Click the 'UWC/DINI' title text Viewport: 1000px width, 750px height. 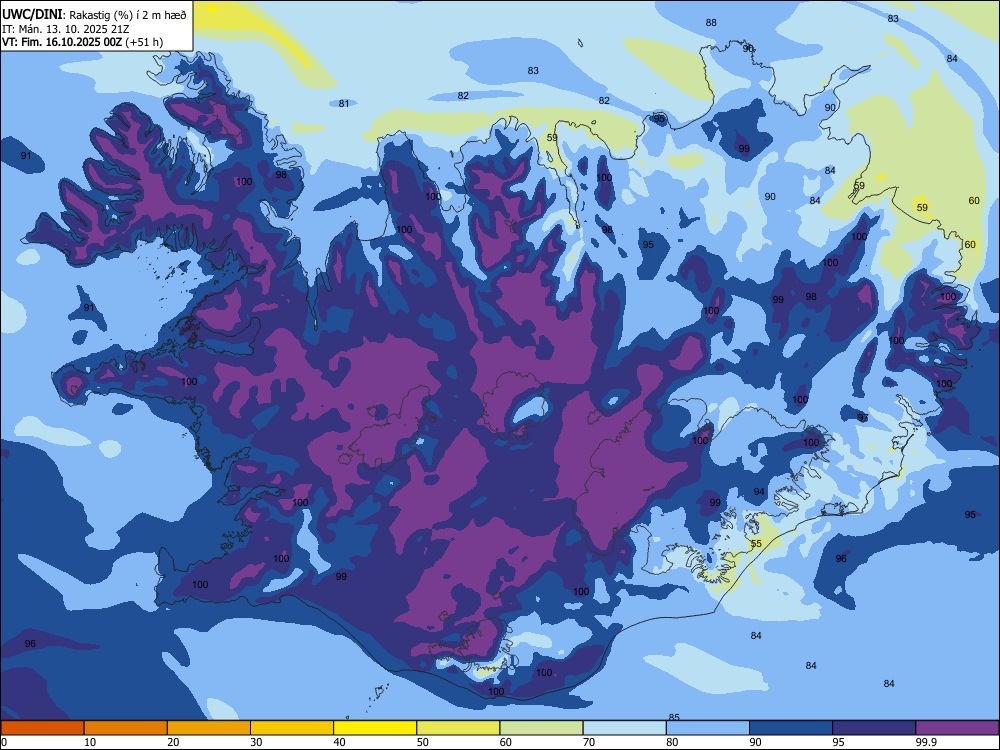[x=33, y=15]
